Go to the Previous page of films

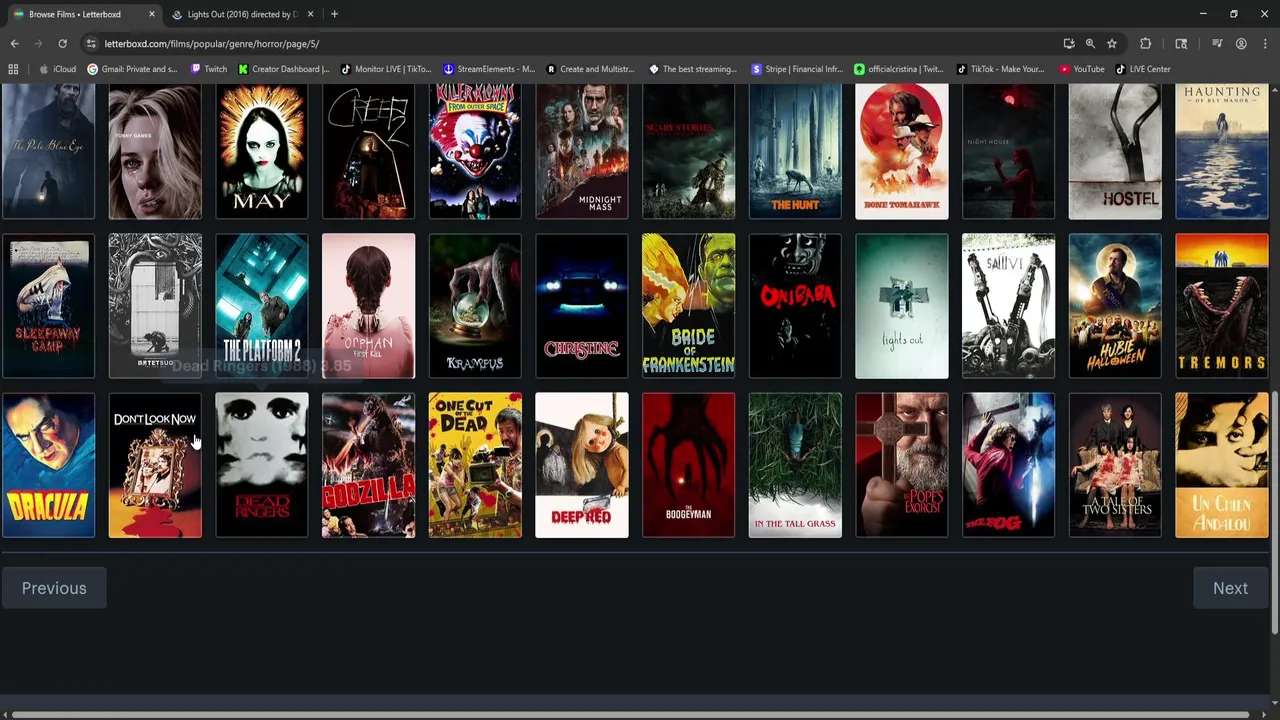[x=54, y=588]
